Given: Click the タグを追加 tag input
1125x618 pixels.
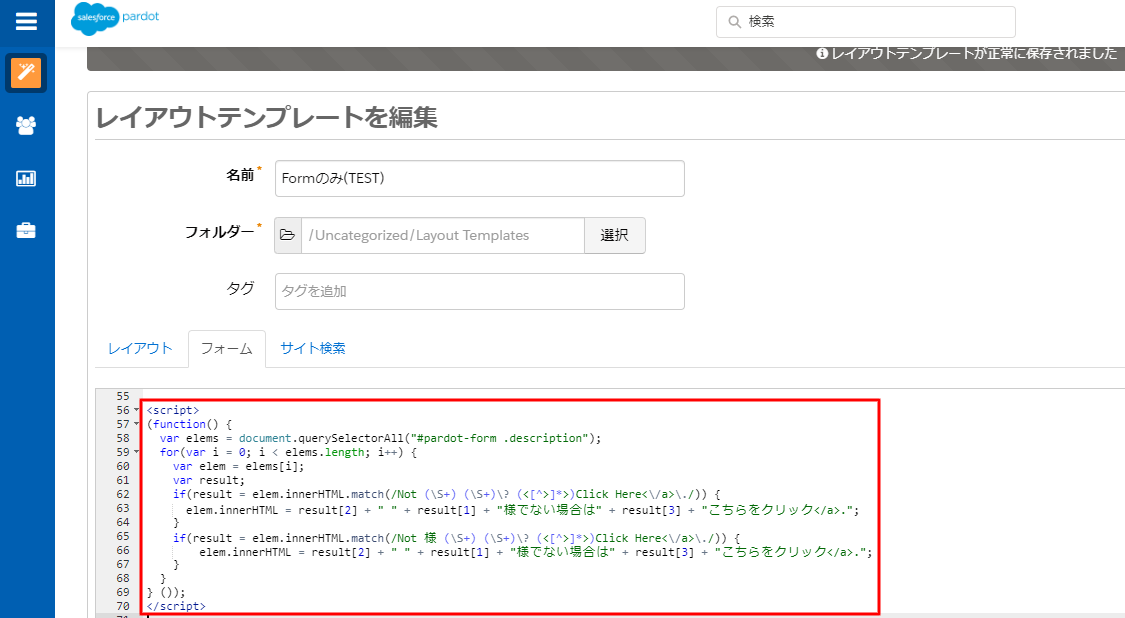Looking at the screenshot, I should pyautogui.click(x=479, y=292).
